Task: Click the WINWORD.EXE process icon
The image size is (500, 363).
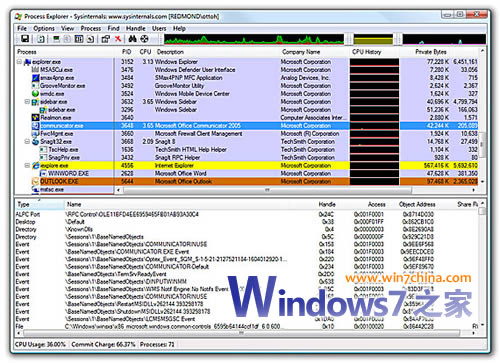Action: [43, 174]
